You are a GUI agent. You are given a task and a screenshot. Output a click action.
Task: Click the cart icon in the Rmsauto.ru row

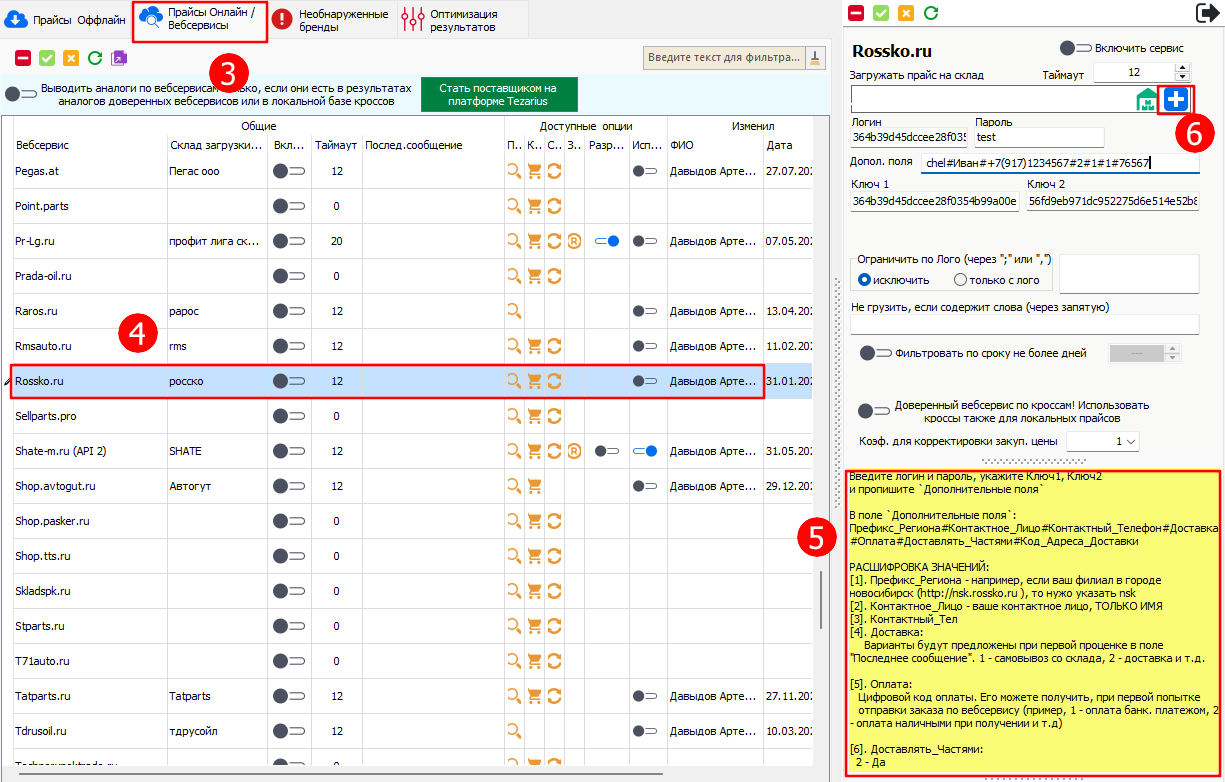[x=534, y=346]
